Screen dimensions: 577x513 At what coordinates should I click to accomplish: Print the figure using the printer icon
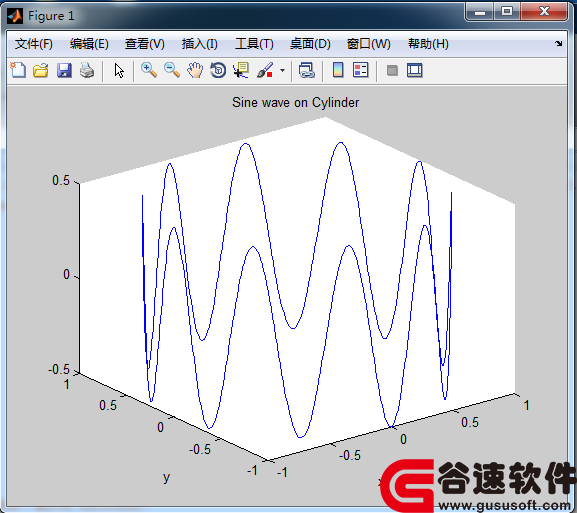pyautogui.click(x=87, y=70)
